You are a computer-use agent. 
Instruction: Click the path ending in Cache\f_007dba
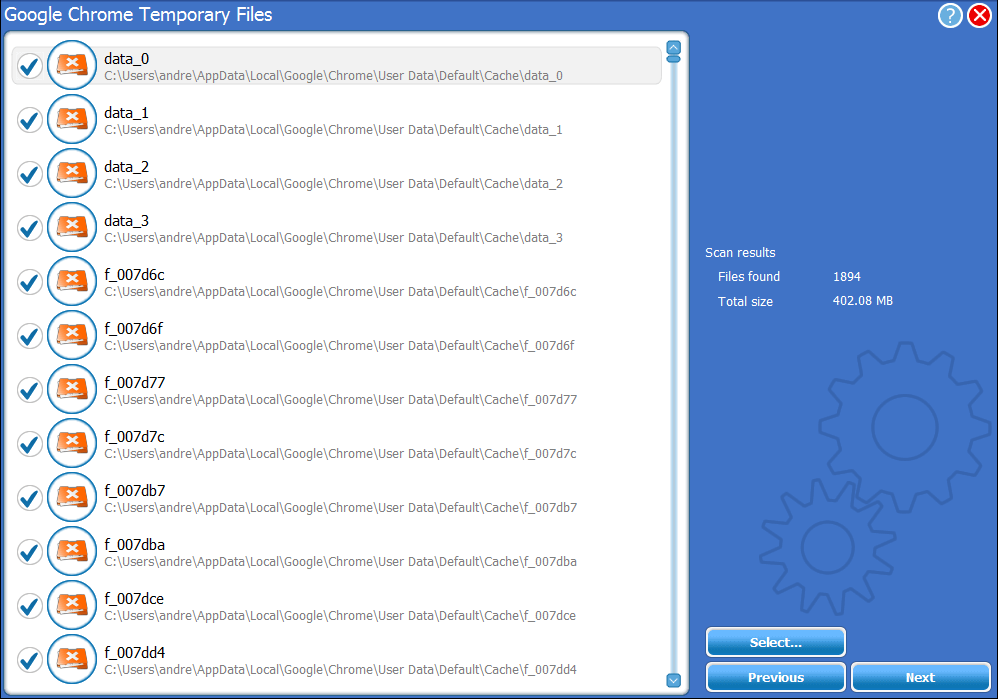341,562
